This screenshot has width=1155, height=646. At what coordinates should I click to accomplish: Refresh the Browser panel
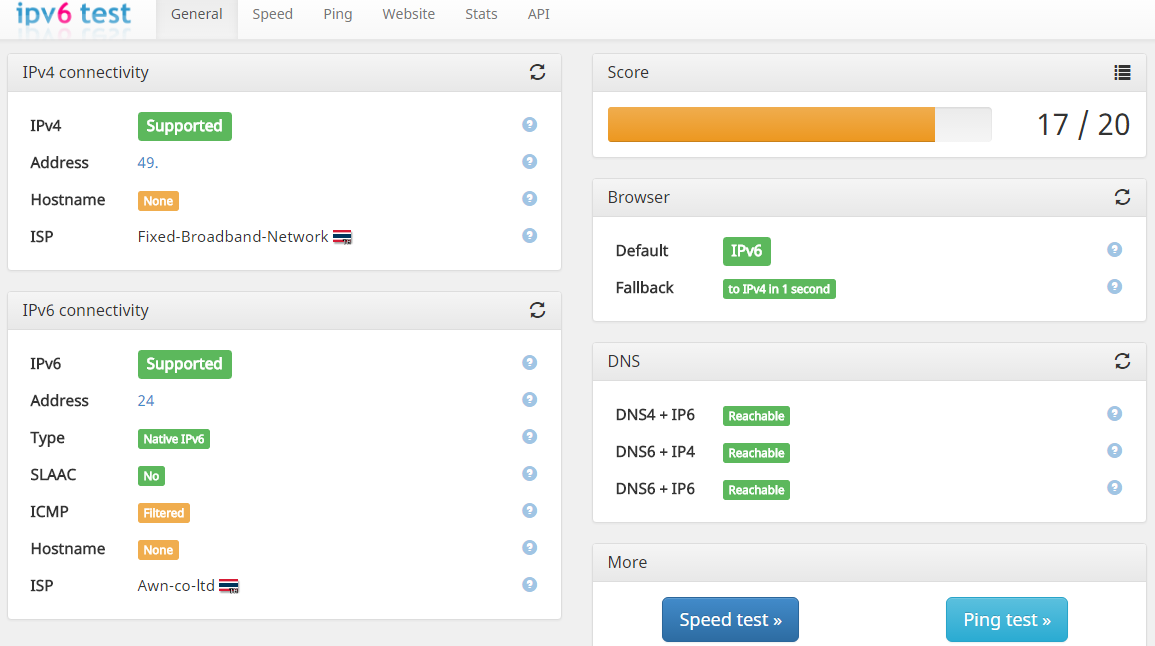coord(1122,197)
